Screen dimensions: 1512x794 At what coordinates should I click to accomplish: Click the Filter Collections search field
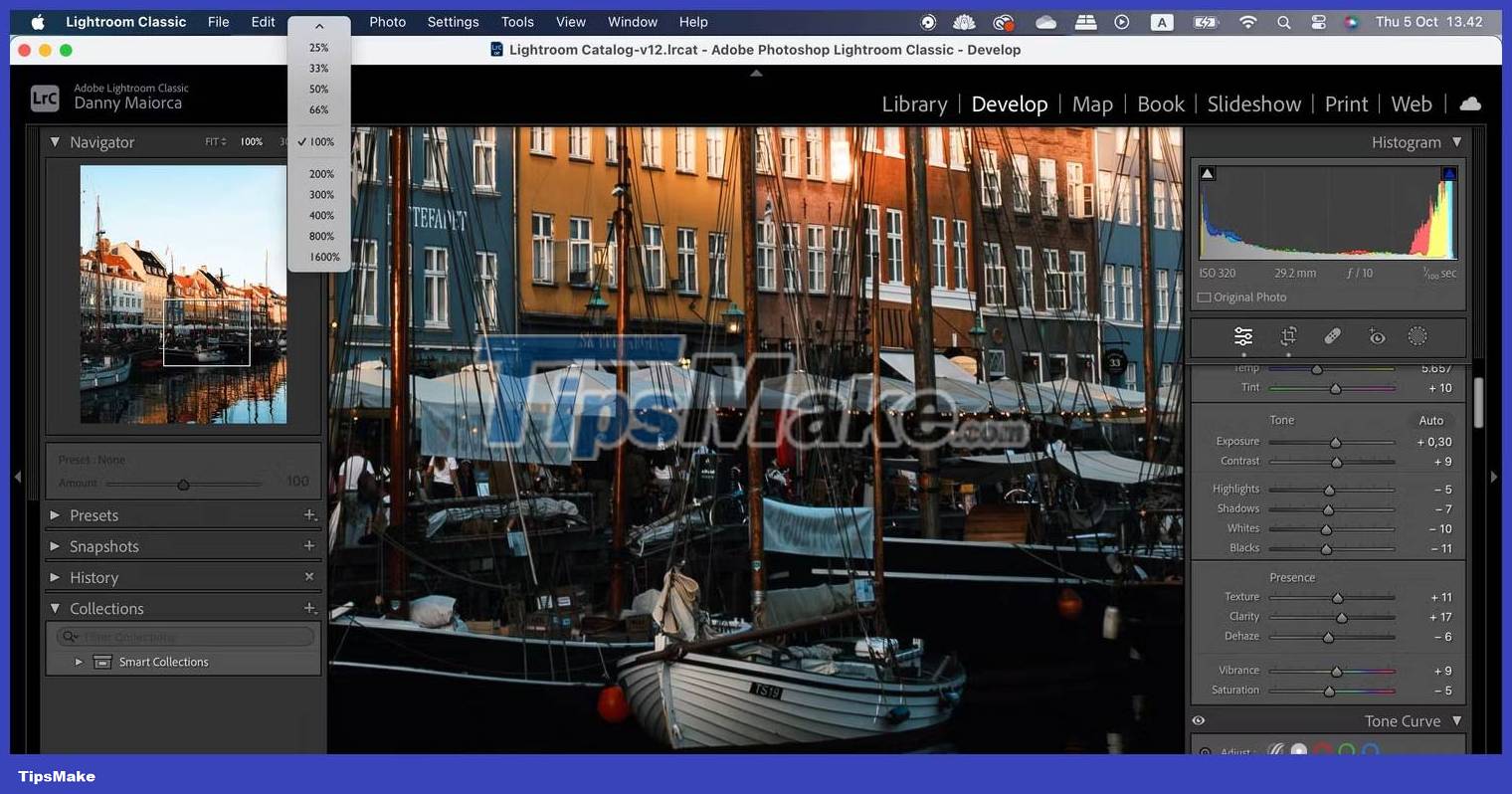[184, 636]
